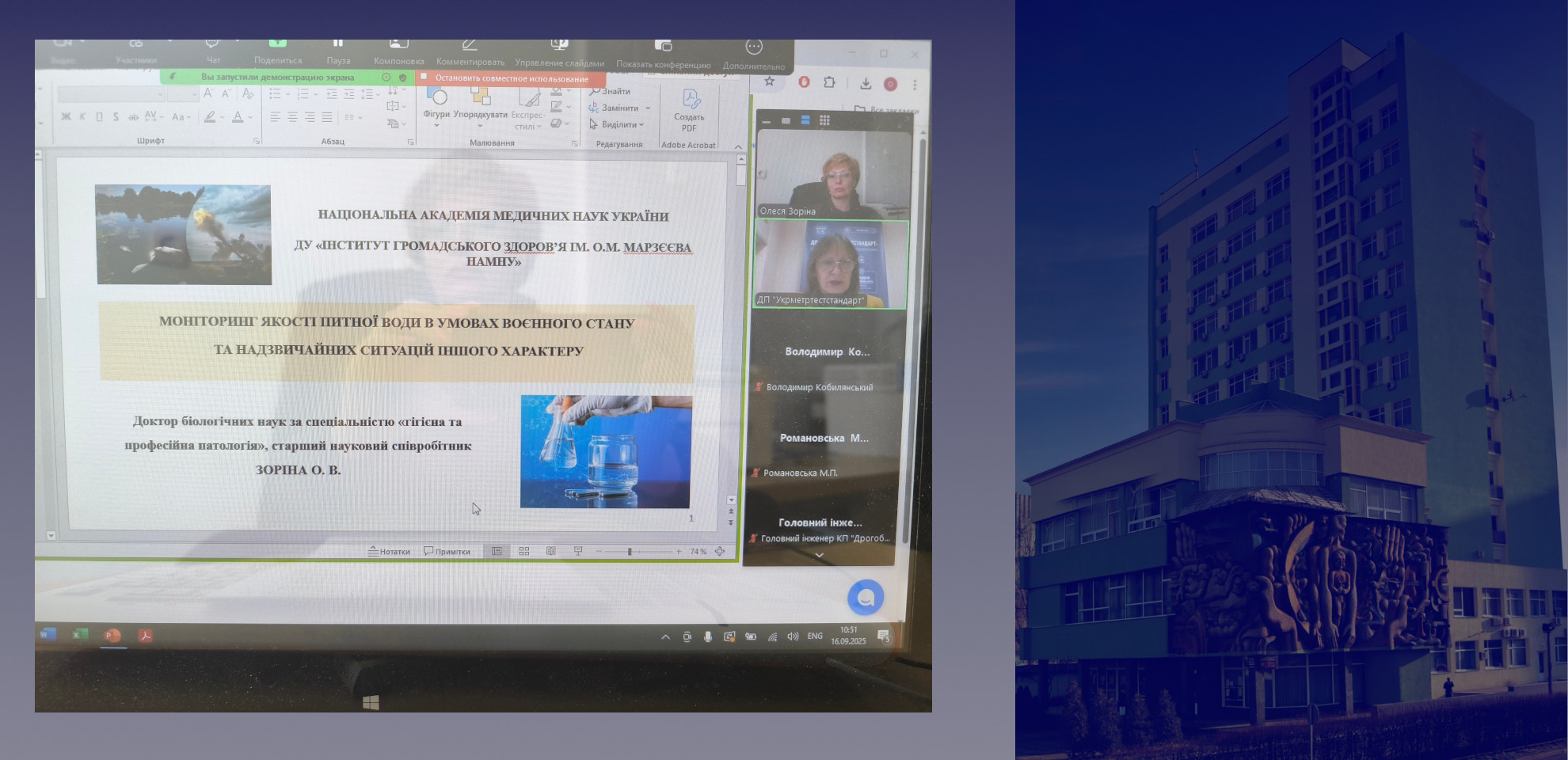Switch to Normal view in status bar

[x=497, y=551]
